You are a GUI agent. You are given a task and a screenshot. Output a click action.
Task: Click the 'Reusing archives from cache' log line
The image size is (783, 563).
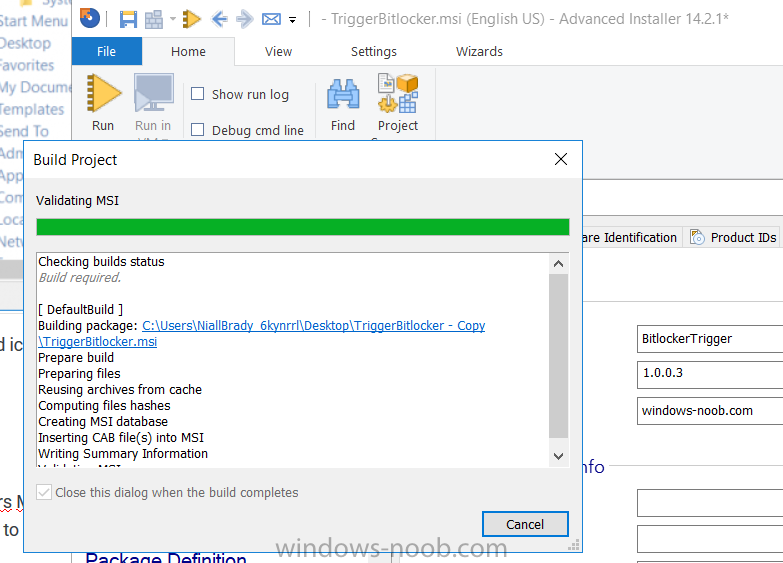click(x=120, y=390)
